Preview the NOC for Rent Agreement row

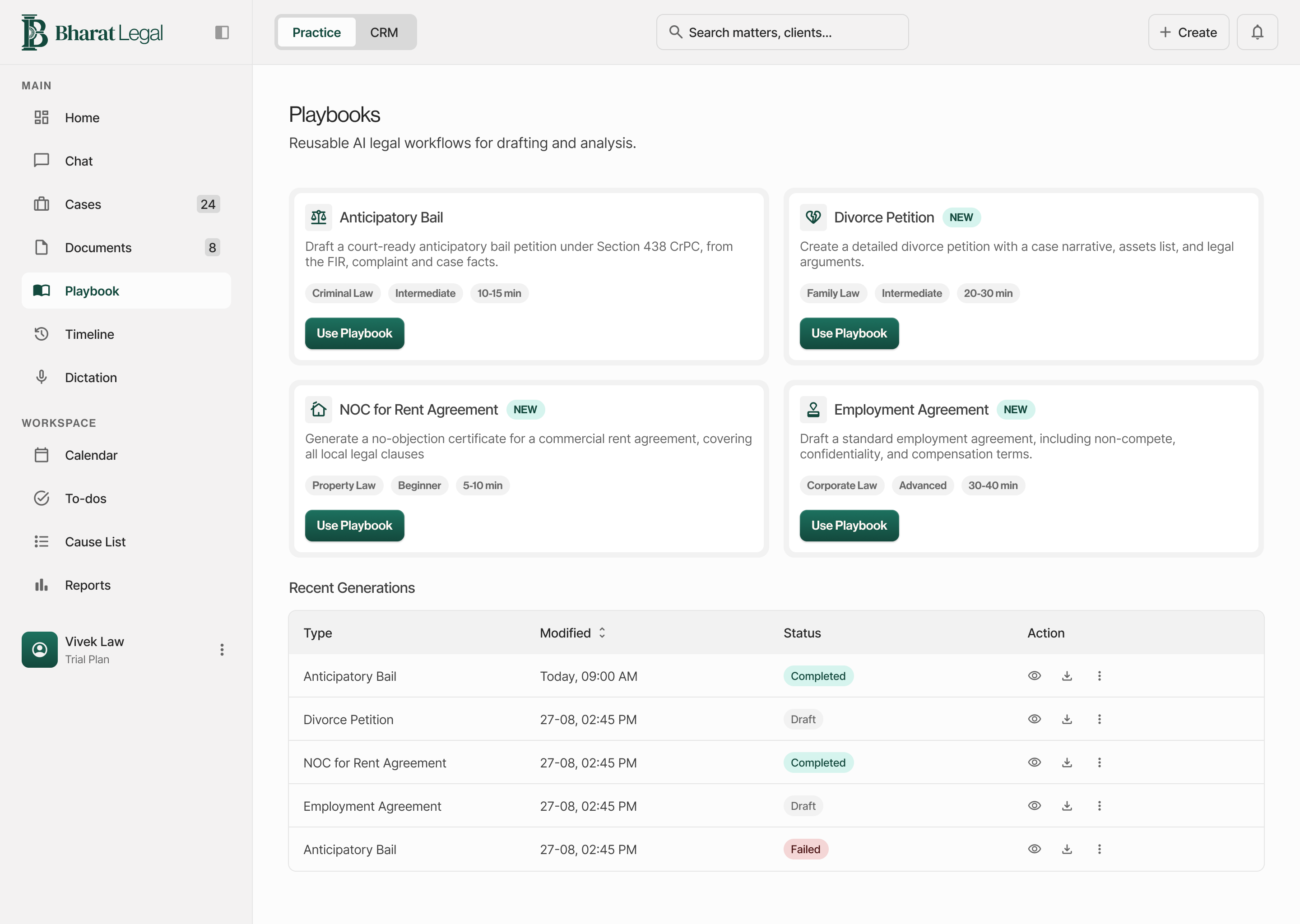1034,762
